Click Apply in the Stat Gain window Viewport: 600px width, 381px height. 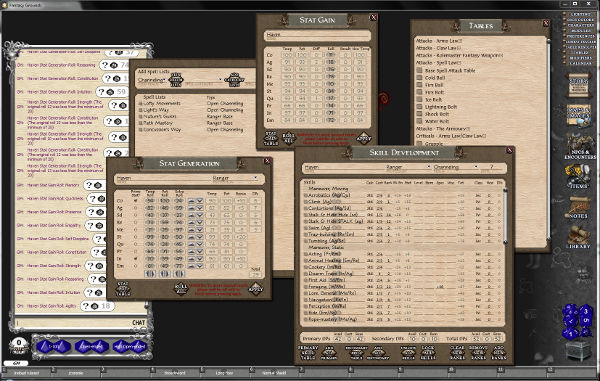point(364,138)
